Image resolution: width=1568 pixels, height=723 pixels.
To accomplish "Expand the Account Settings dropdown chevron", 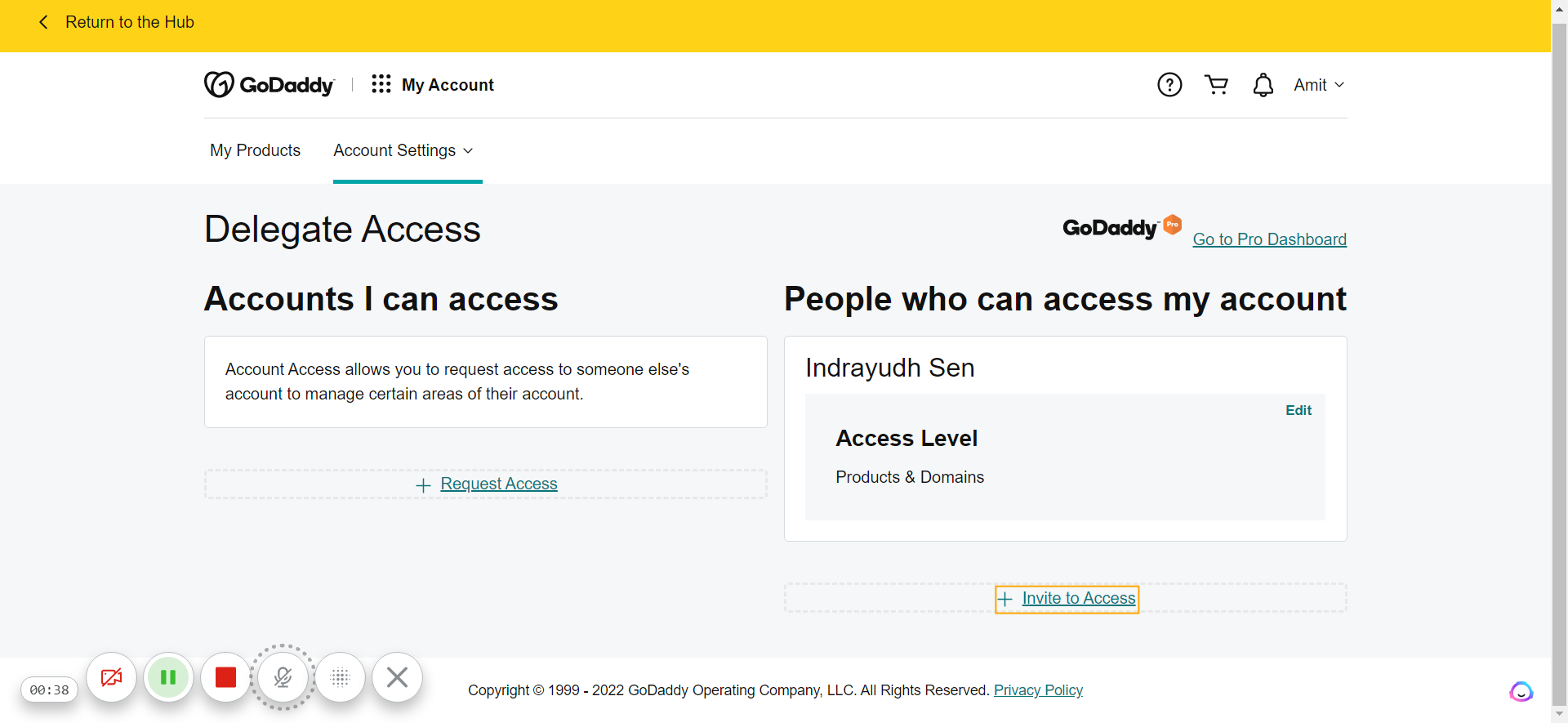I will point(468,150).
